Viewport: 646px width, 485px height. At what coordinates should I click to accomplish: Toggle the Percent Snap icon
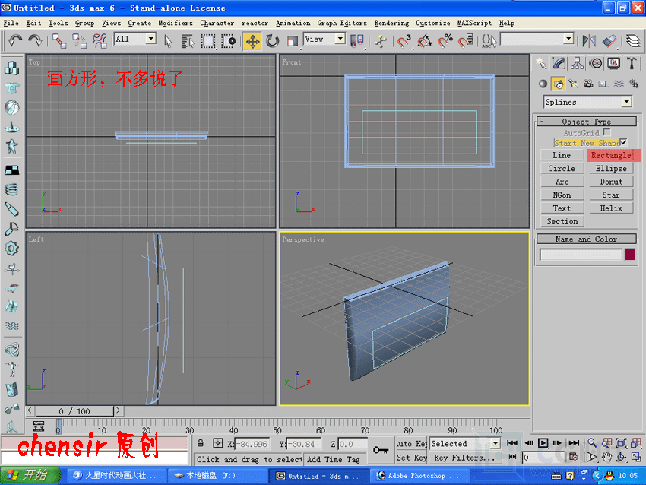point(445,41)
